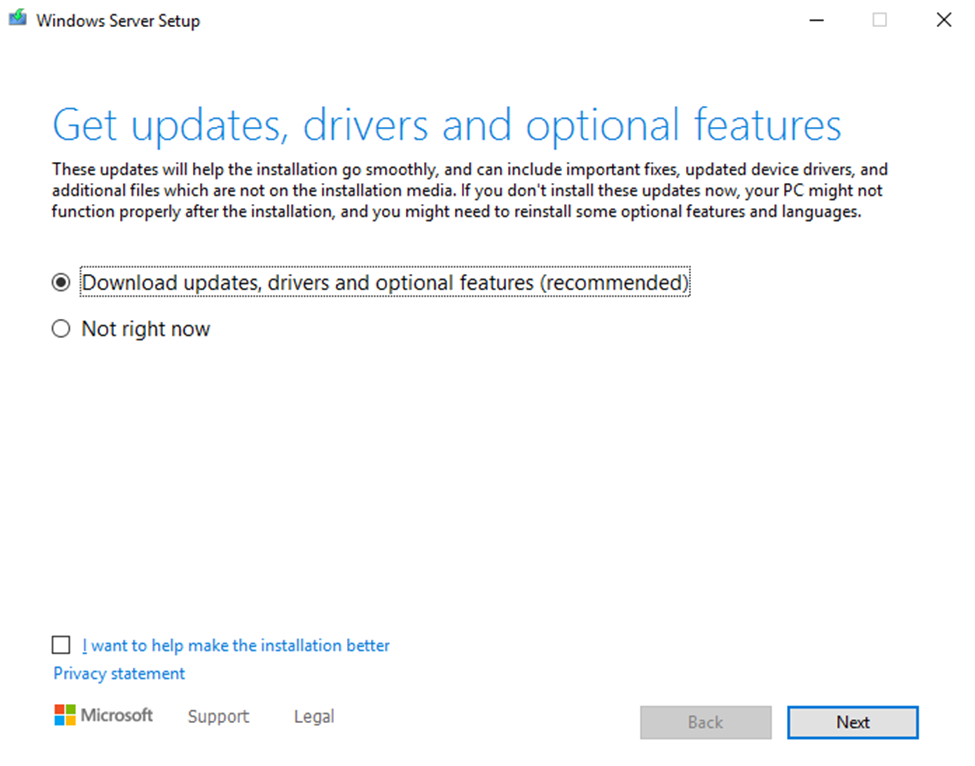Open the Support link
Image resolution: width=975 pixels, height=766 pixels.
click(x=218, y=716)
